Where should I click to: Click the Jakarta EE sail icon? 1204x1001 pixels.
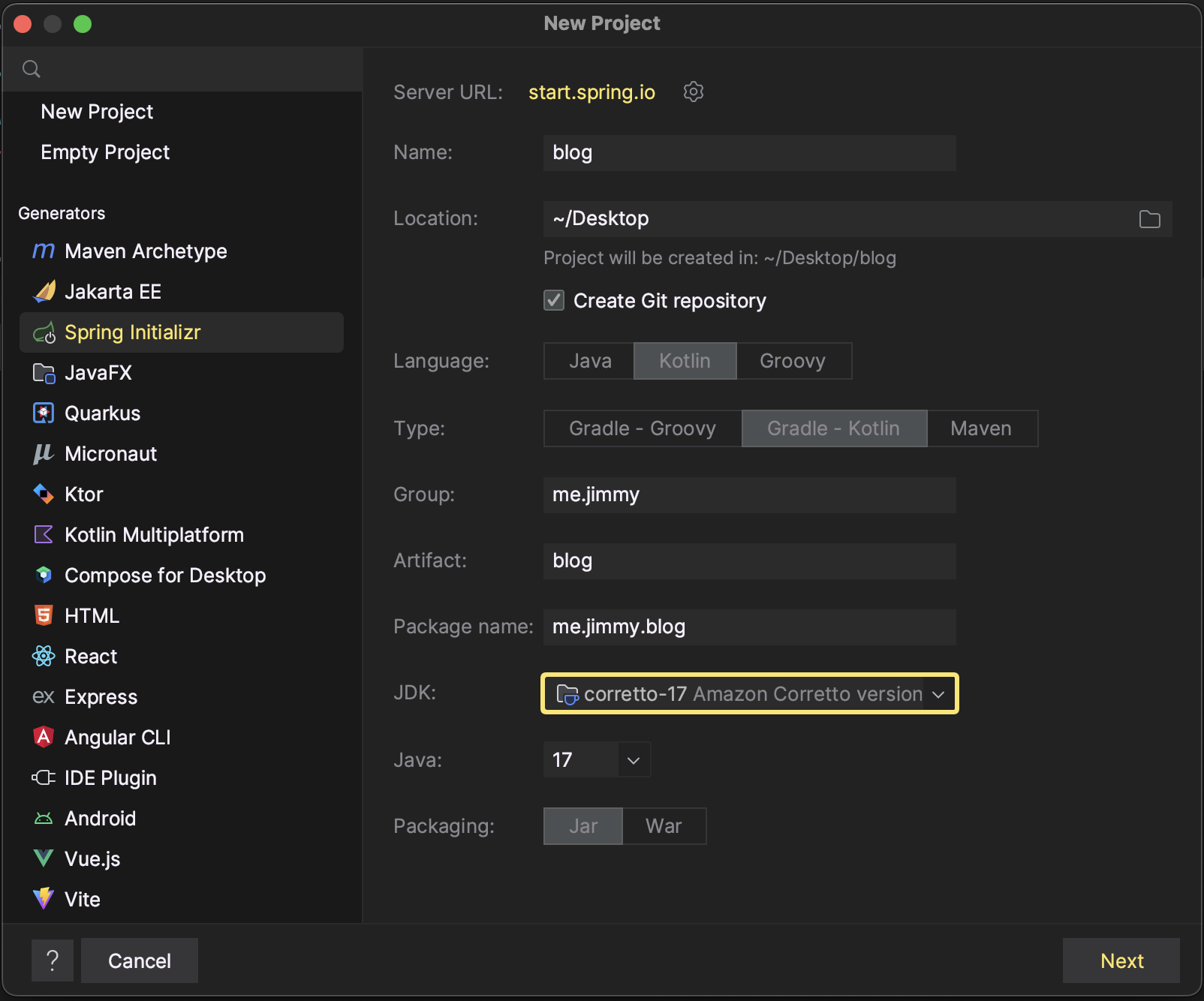pyautogui.click(x=44, y=292)
